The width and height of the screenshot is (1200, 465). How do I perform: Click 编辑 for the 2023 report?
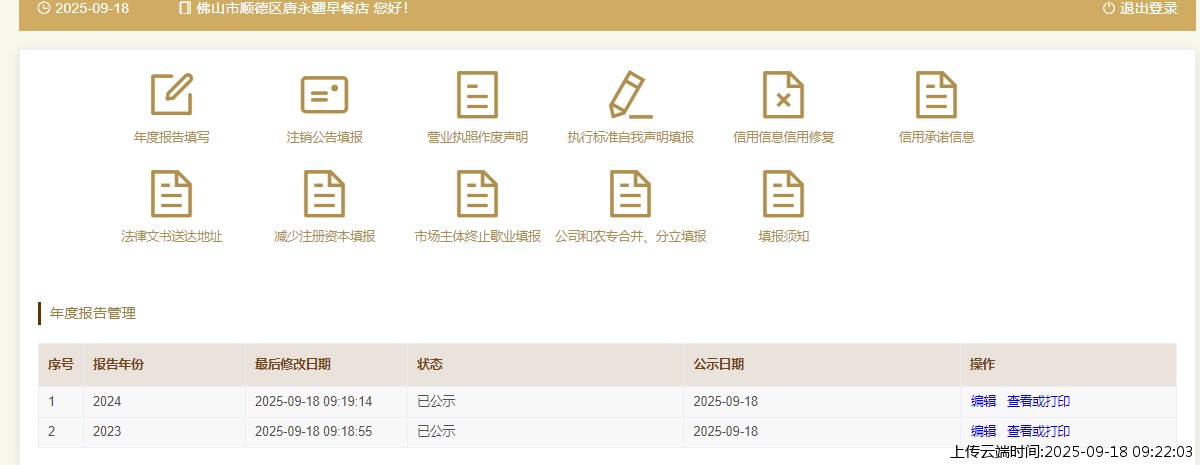tap(983, 431)
